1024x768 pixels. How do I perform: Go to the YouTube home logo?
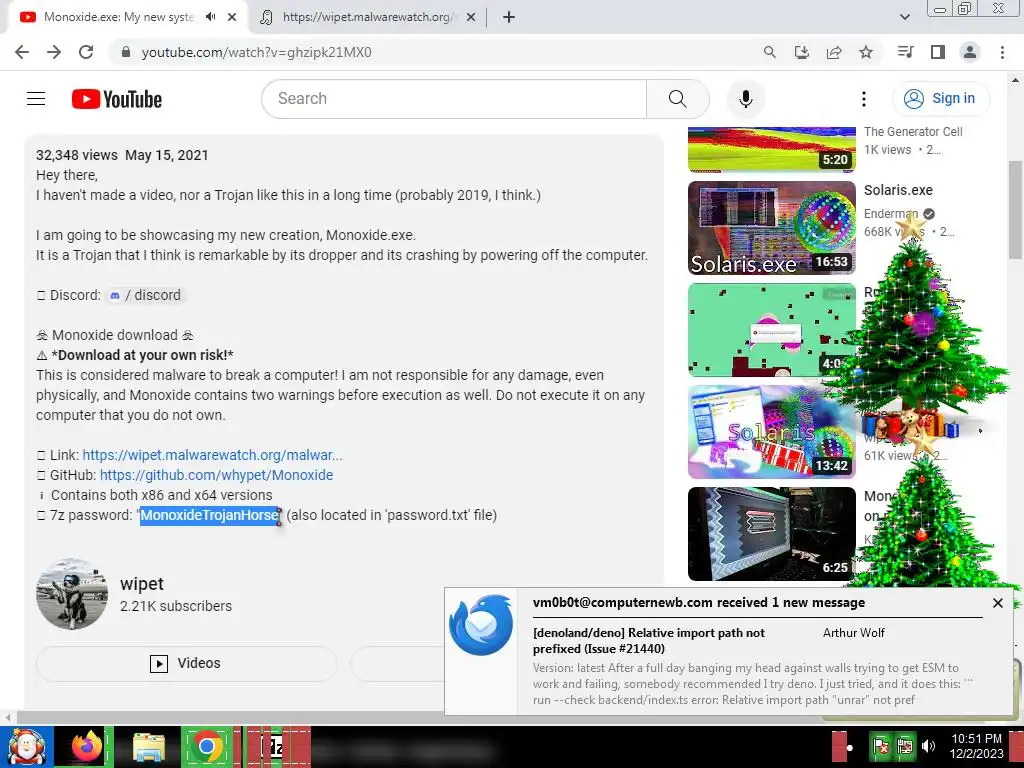pos(117,99)
